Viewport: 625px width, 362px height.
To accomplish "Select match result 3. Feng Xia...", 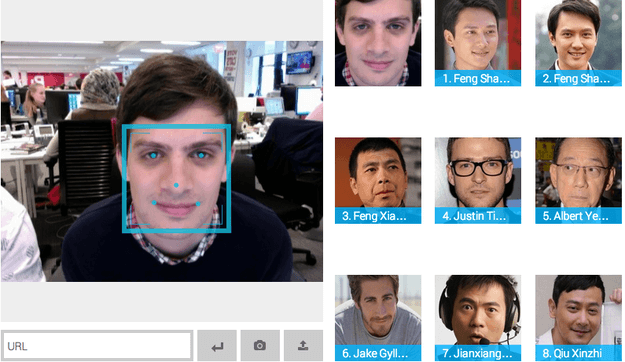I will coord(378,181).
